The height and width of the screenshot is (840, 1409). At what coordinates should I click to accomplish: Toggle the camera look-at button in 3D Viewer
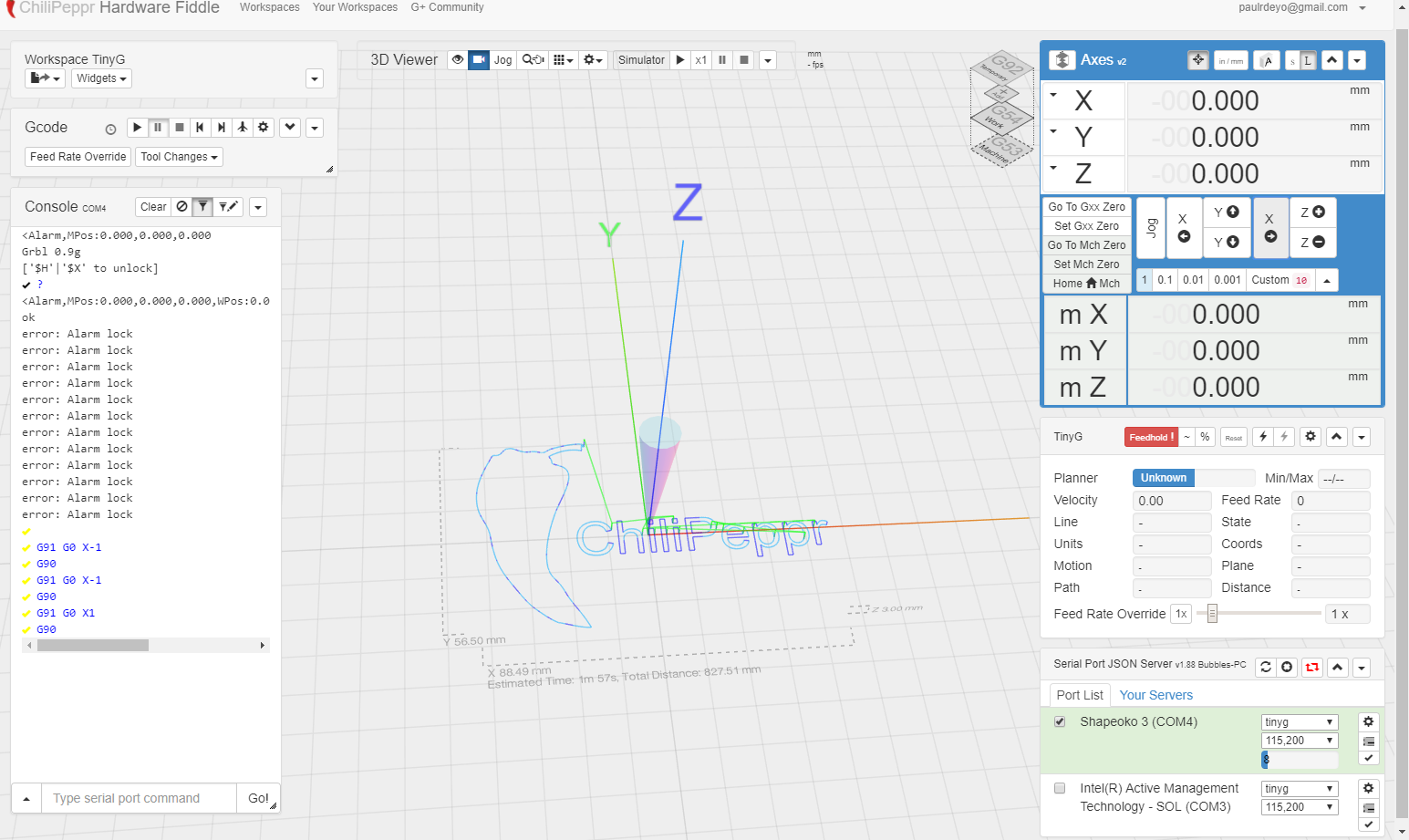pos(479,60)
